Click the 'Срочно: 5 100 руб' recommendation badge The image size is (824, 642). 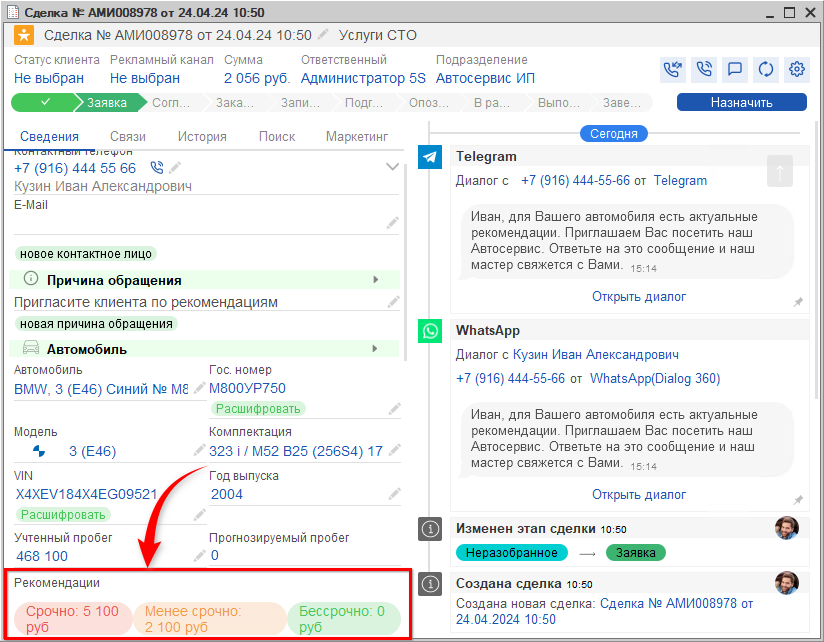(x=73, y=619)
